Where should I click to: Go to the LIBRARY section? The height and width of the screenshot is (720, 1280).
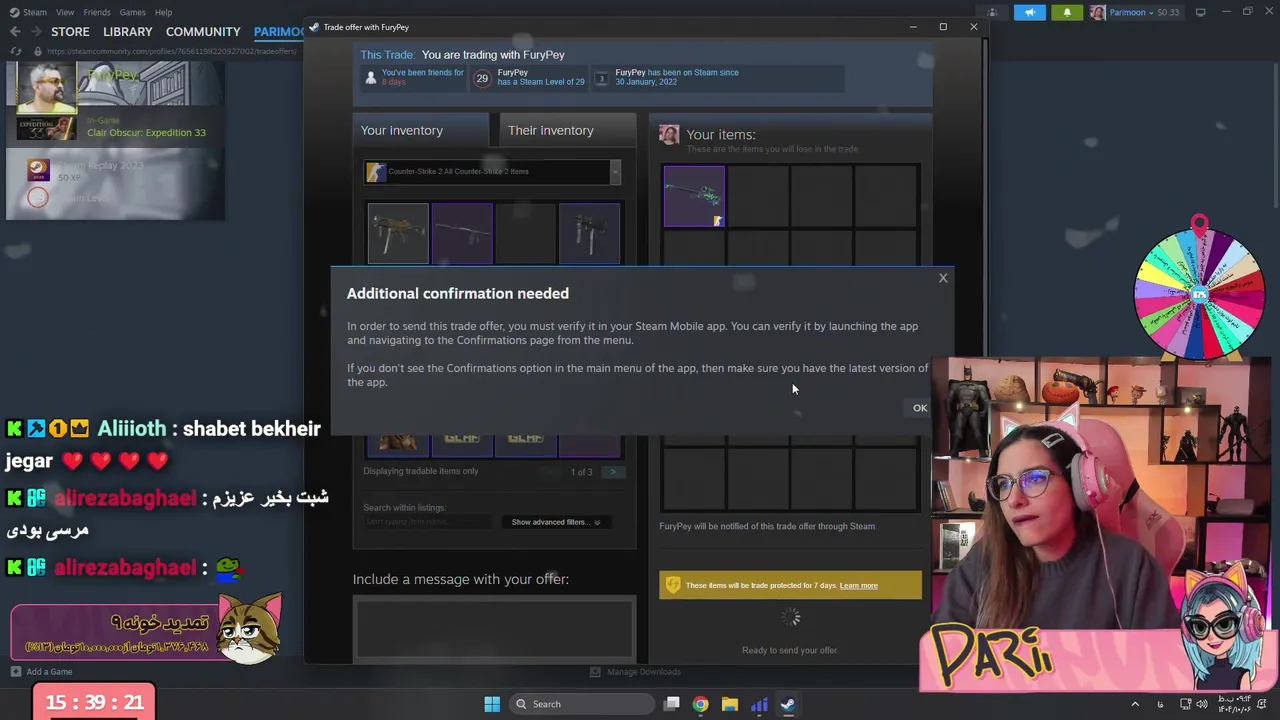[x=128, y=32]
